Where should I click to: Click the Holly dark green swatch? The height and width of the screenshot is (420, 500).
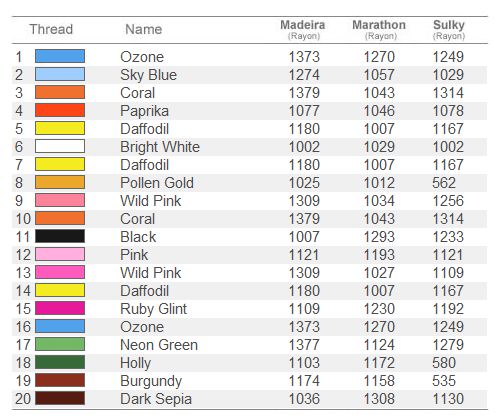pos(60,362)
